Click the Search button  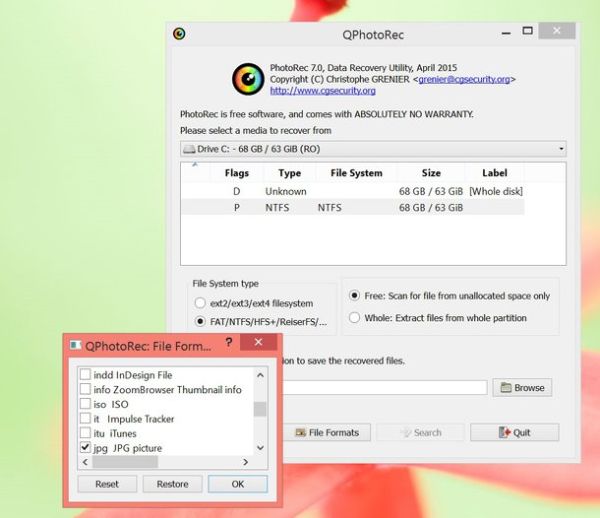[x=421, y=433]
